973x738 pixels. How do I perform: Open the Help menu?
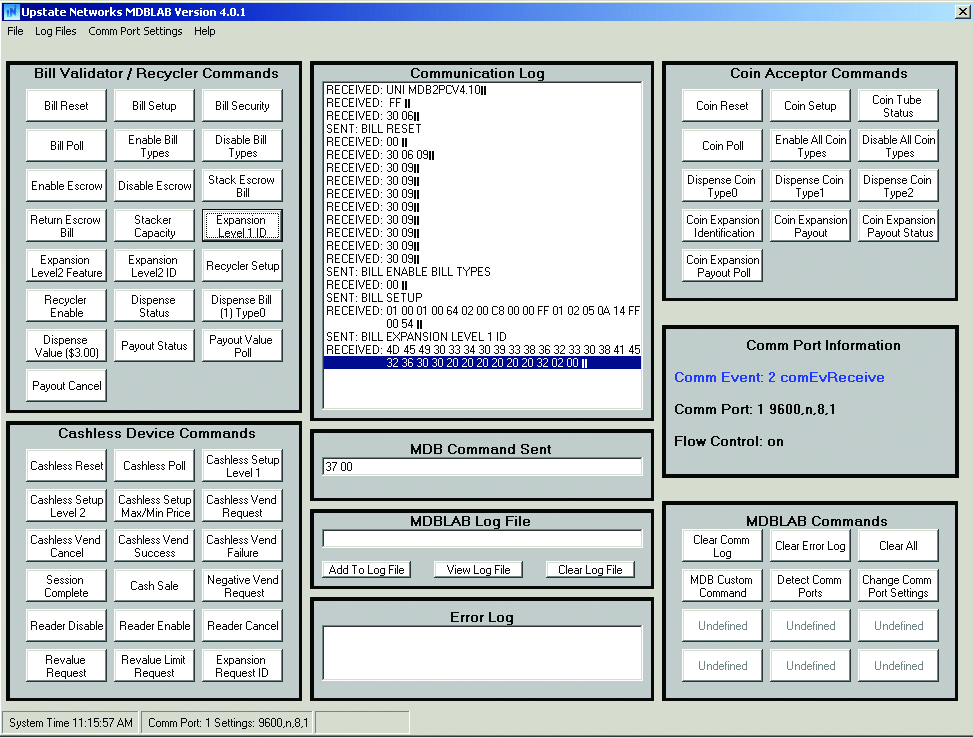point(204,31)
